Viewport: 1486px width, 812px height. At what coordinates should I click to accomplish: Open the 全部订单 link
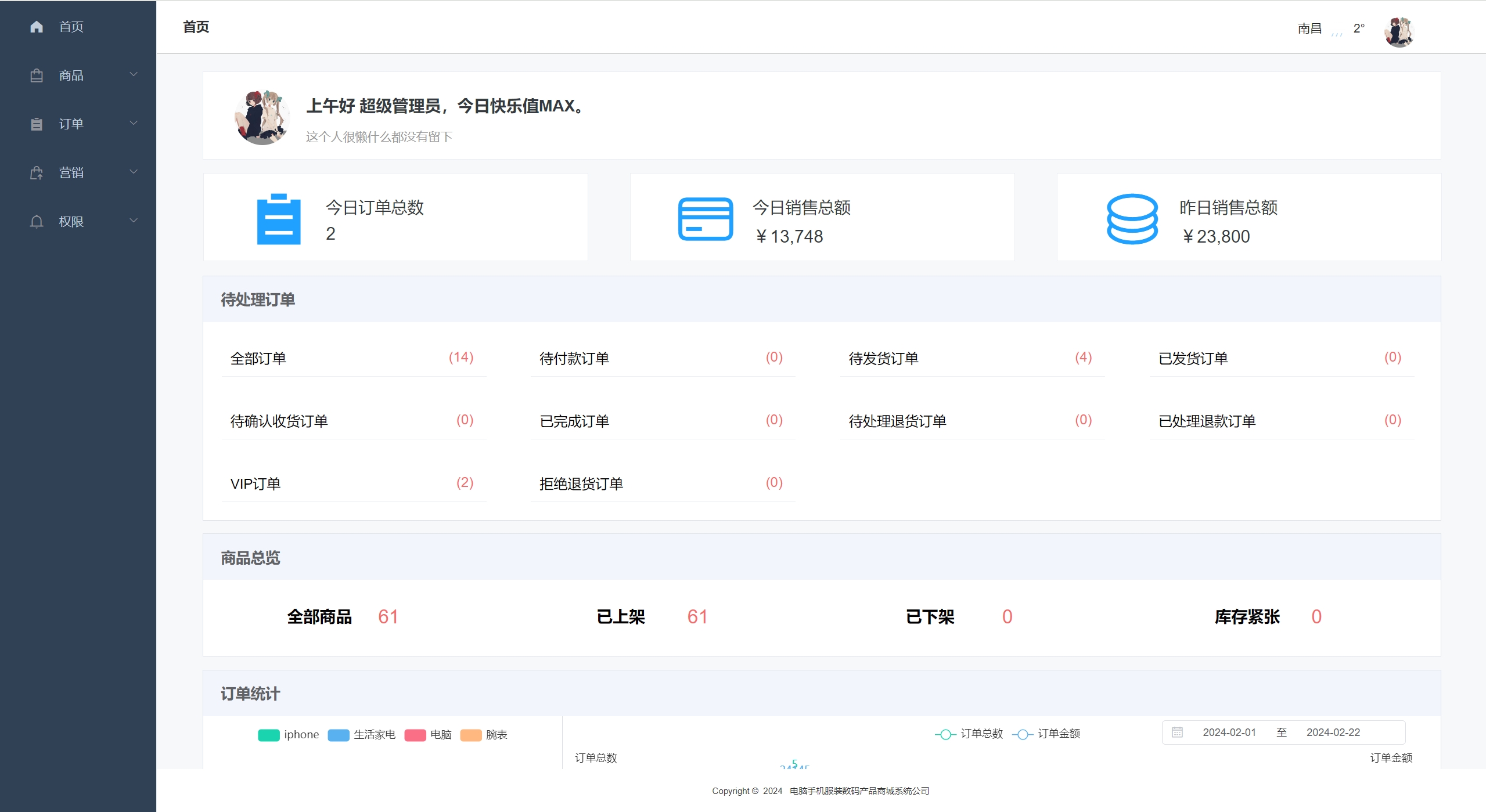[x=258, y=359]
